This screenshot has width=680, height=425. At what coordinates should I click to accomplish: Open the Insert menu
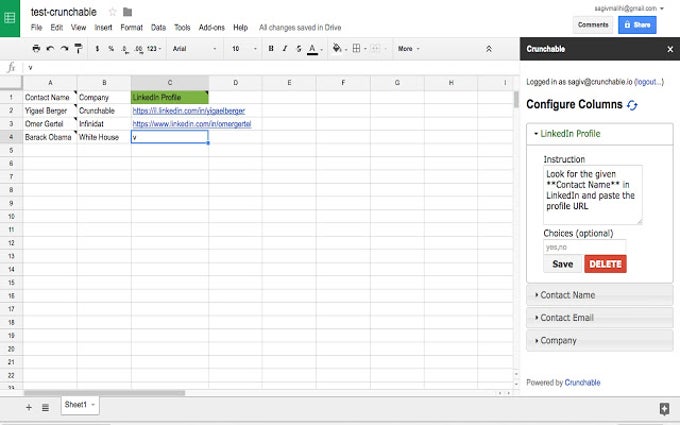click(x=103, y=27)
